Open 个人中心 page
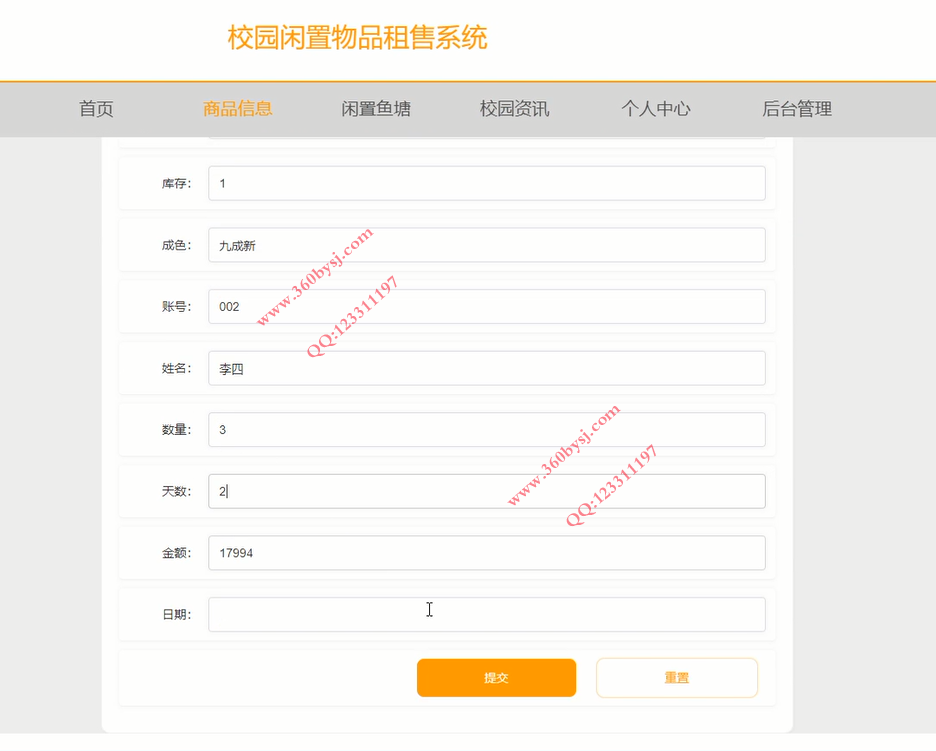 [655, 109]
